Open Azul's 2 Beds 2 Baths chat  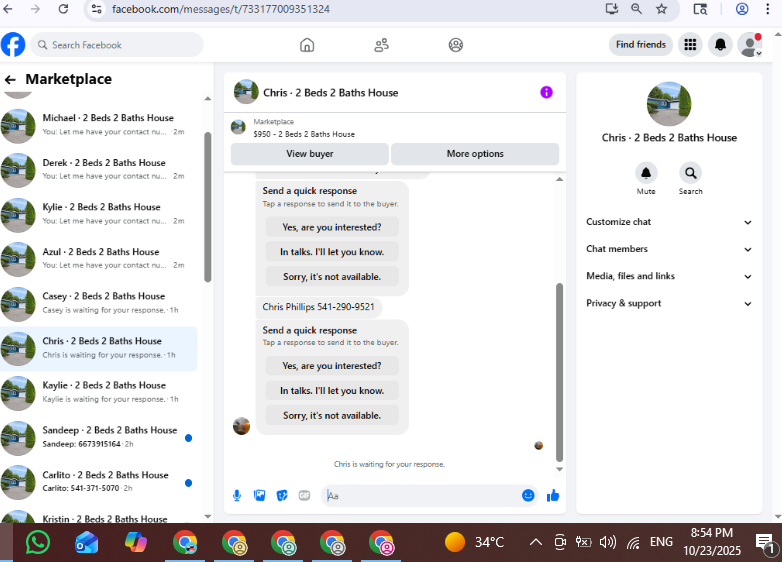(99, 259)
